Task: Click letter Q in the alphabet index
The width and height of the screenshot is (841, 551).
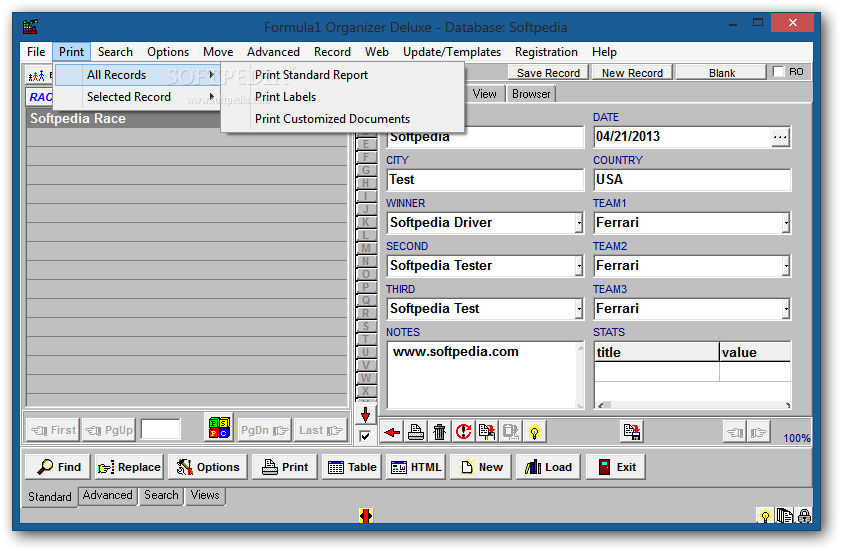Action: [366, 300]
